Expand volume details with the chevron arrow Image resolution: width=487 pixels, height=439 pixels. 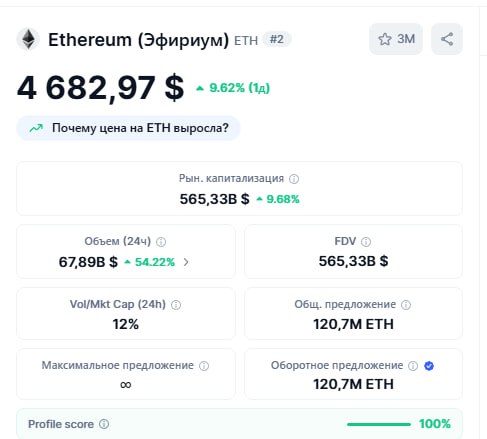[186, 262]
